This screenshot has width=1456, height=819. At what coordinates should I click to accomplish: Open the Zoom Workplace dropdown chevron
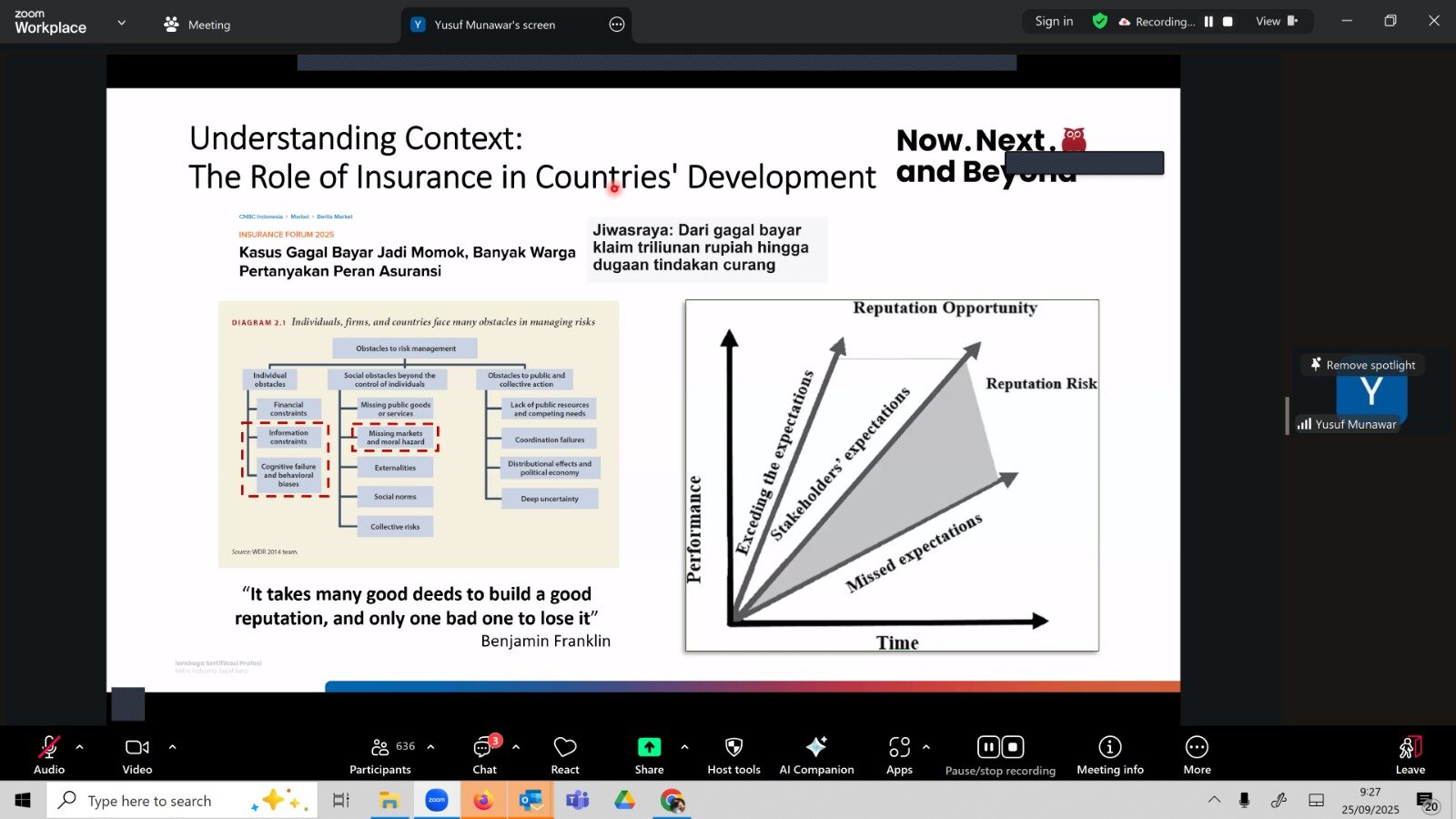122,23
